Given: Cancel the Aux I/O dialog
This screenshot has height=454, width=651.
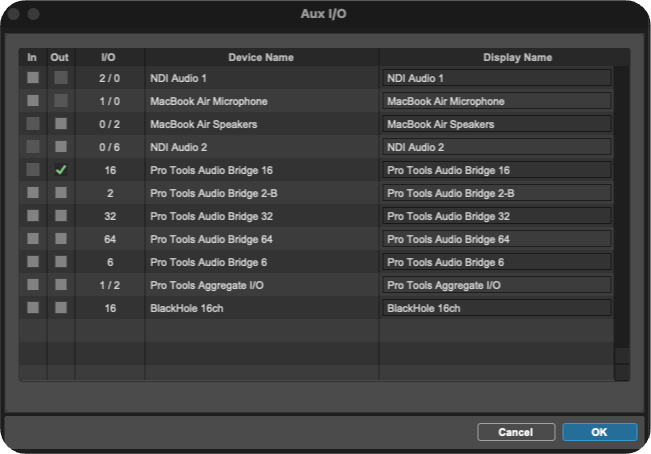Looking at the screenshot, I should [516, 432].
